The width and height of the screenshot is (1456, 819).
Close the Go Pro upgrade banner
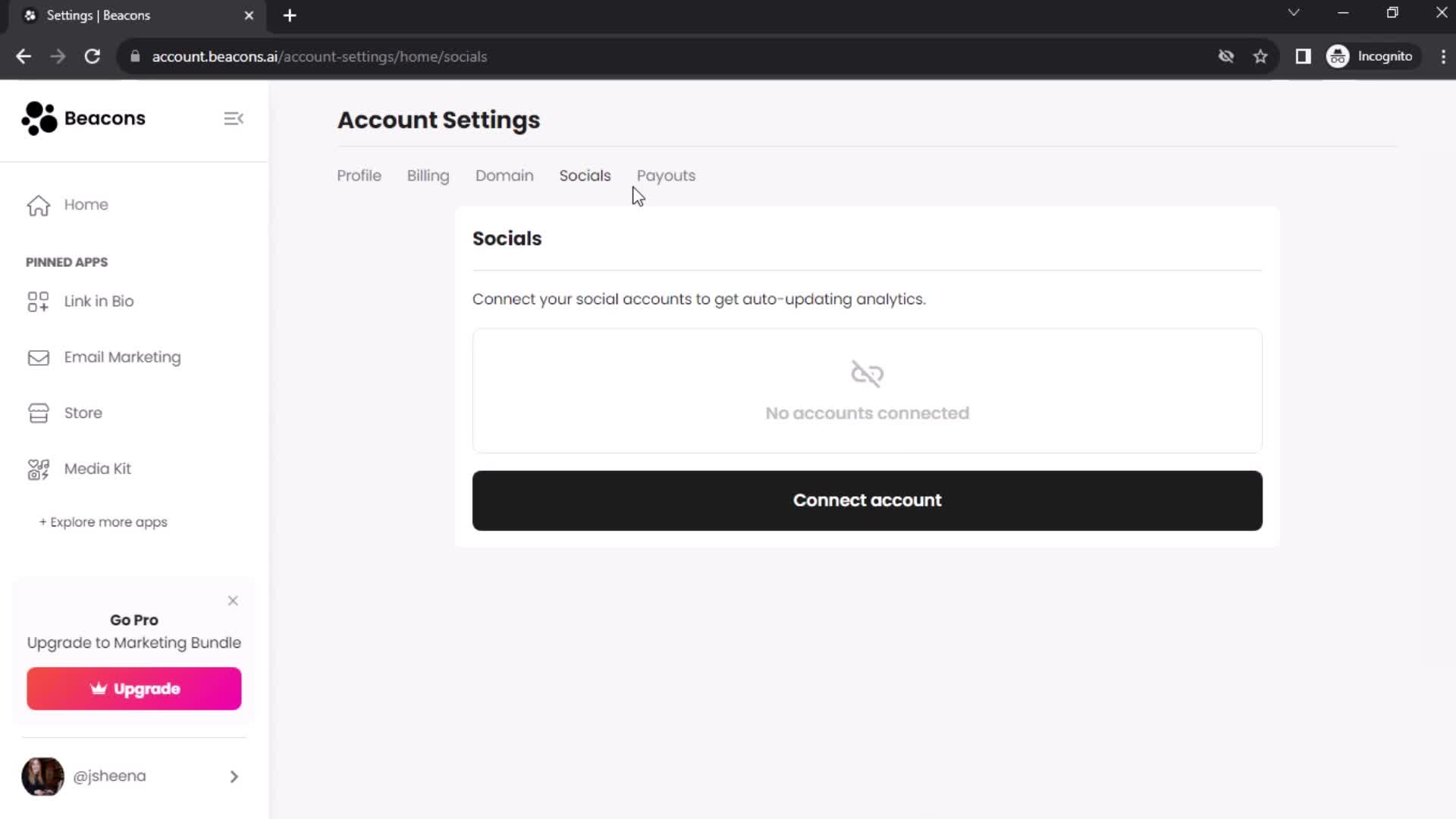(232, 600)
